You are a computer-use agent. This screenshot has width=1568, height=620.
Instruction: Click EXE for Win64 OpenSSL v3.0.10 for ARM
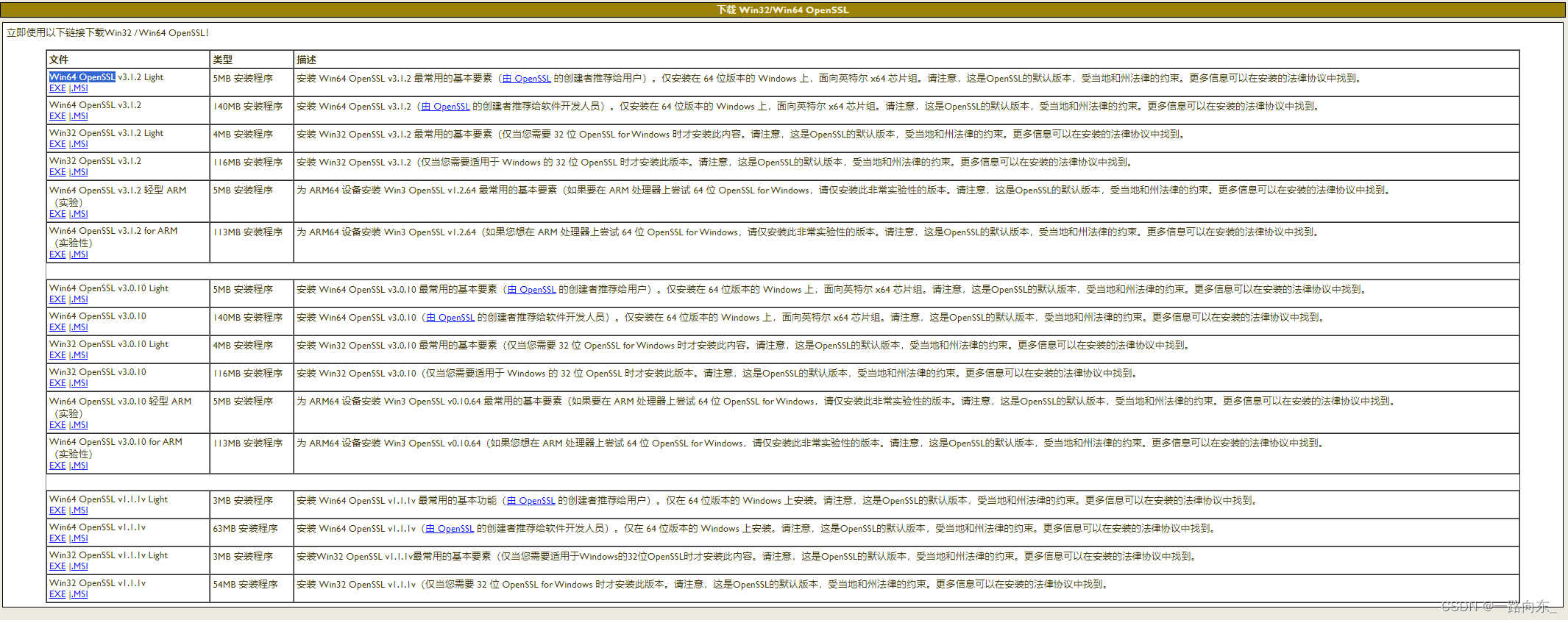click(57, 466)
